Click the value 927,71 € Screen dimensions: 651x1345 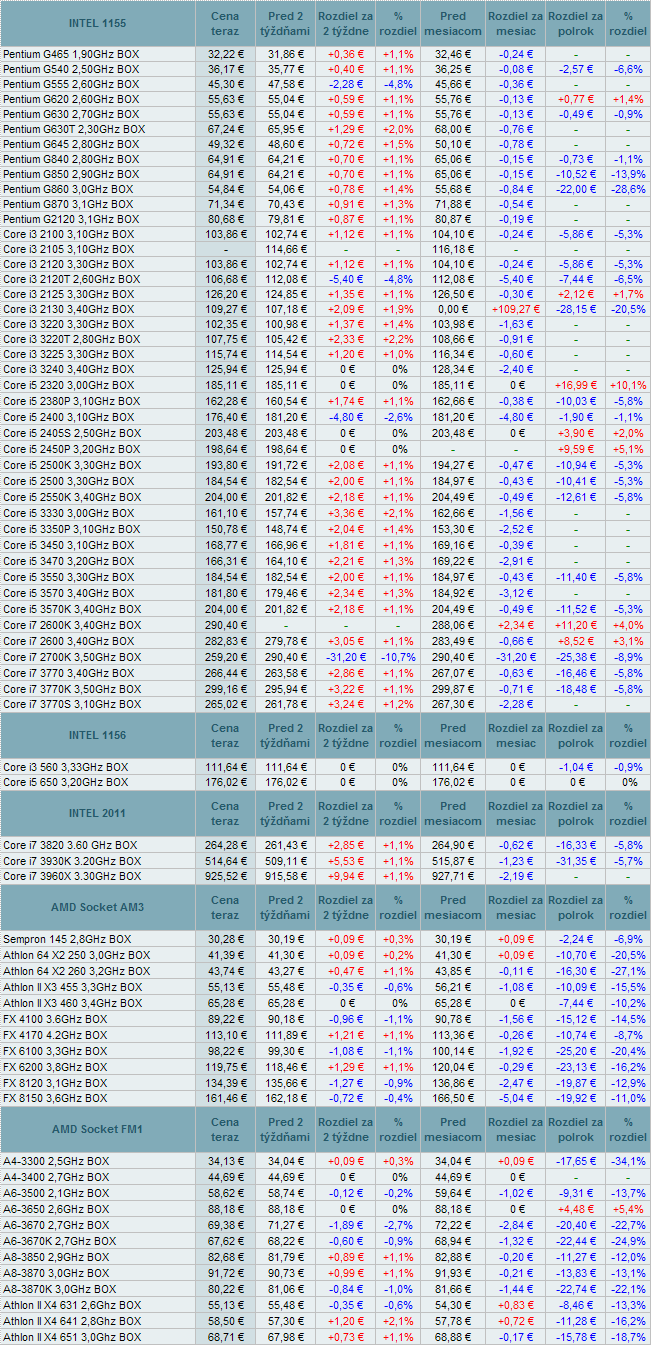(x=453, y=876)
